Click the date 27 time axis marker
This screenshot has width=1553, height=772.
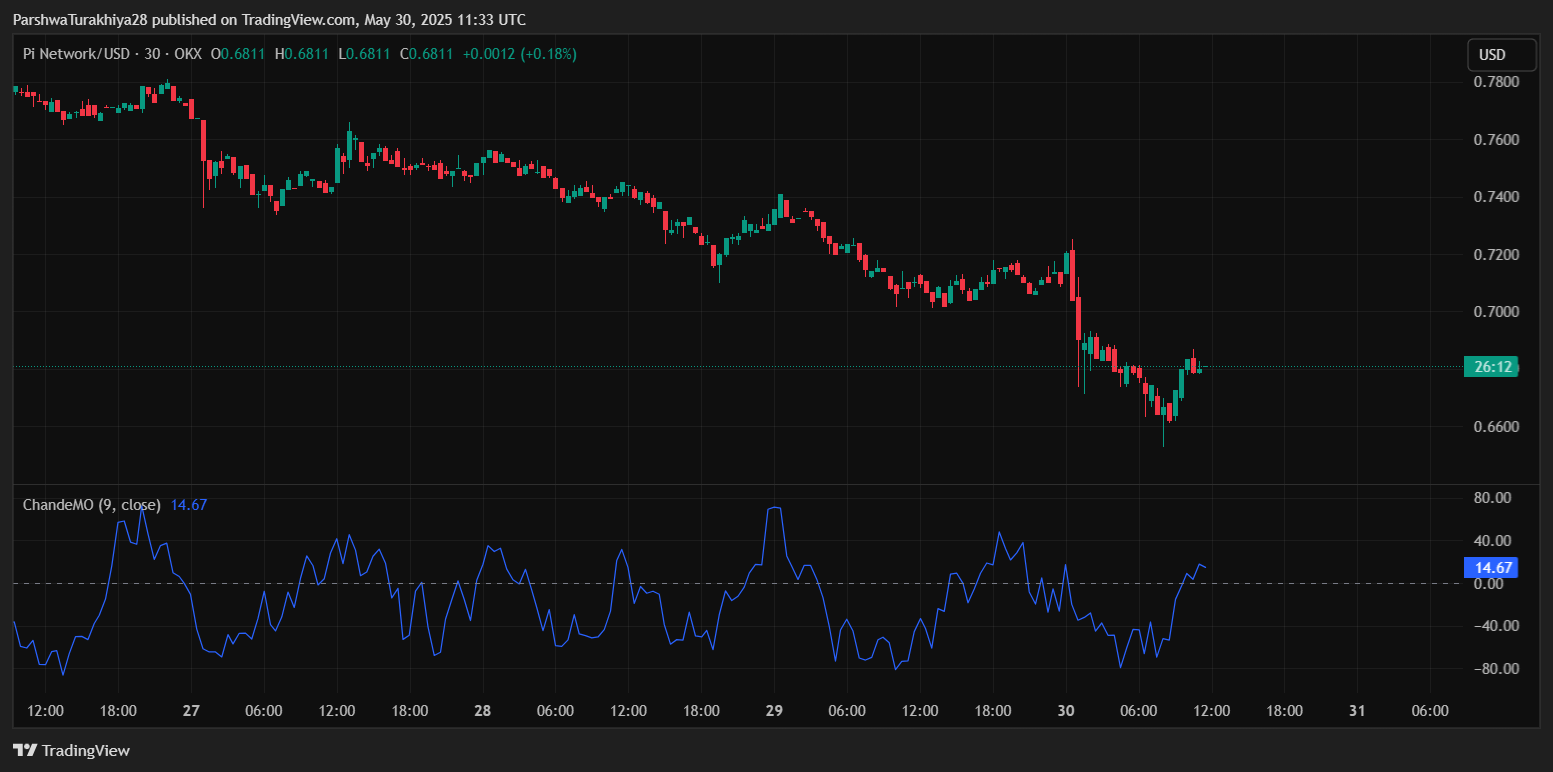(x=192, y=711)
